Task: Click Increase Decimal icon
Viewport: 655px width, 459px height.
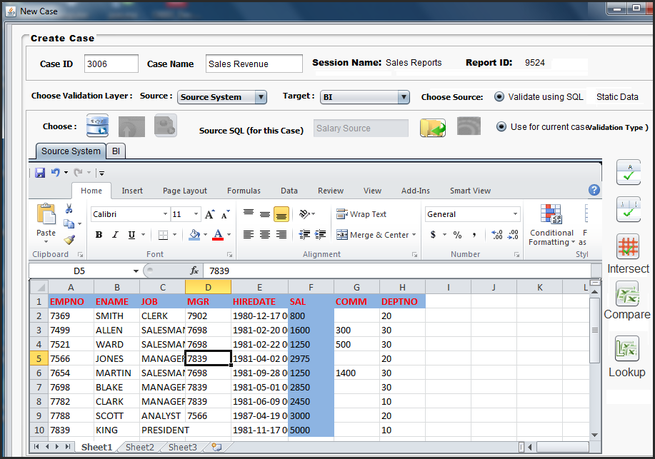Action: point(497,235)
